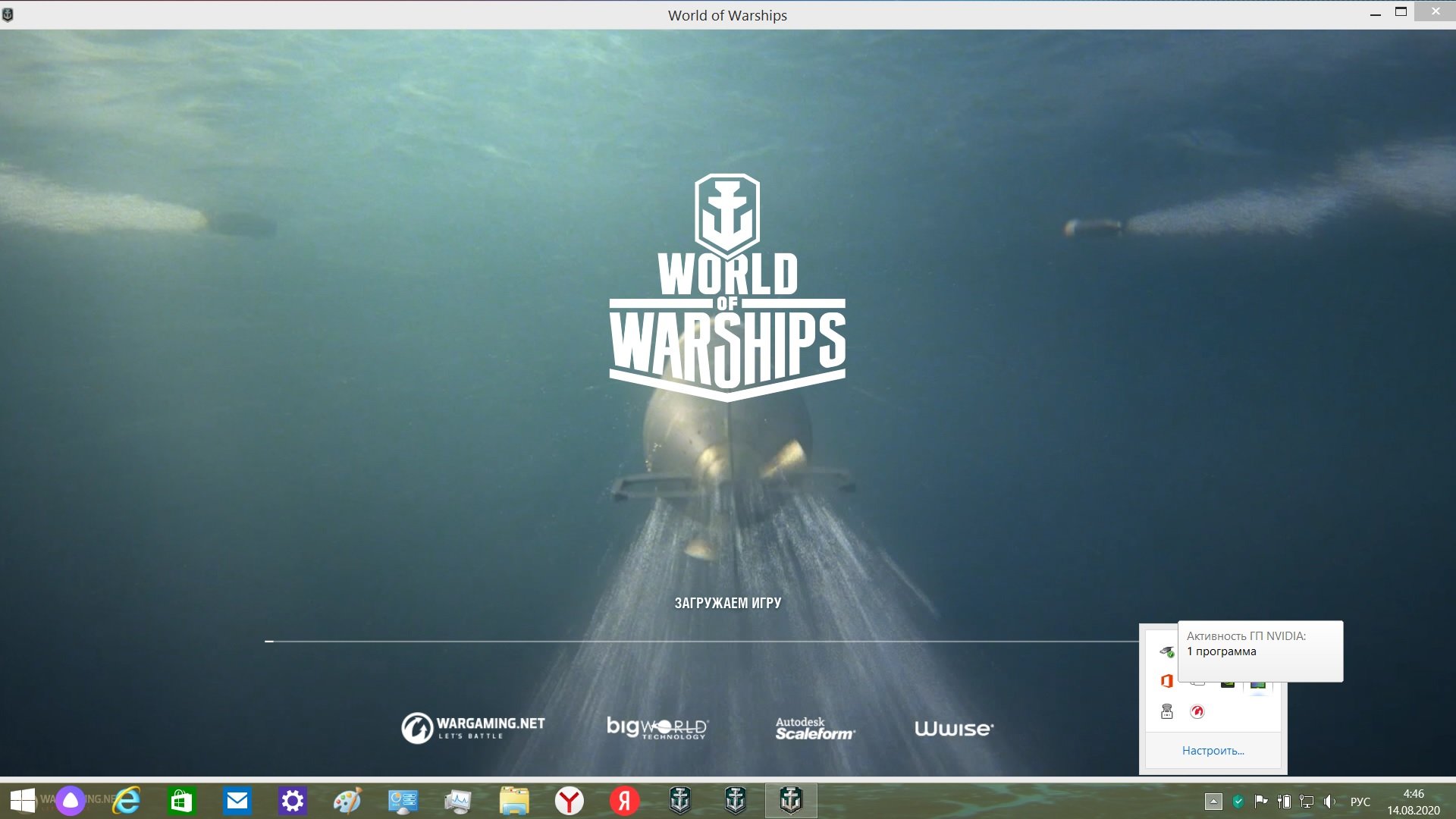Open the Yandex Browser taskbar icon
Screen dimensions: 1456x819
(x=570, y=801)
